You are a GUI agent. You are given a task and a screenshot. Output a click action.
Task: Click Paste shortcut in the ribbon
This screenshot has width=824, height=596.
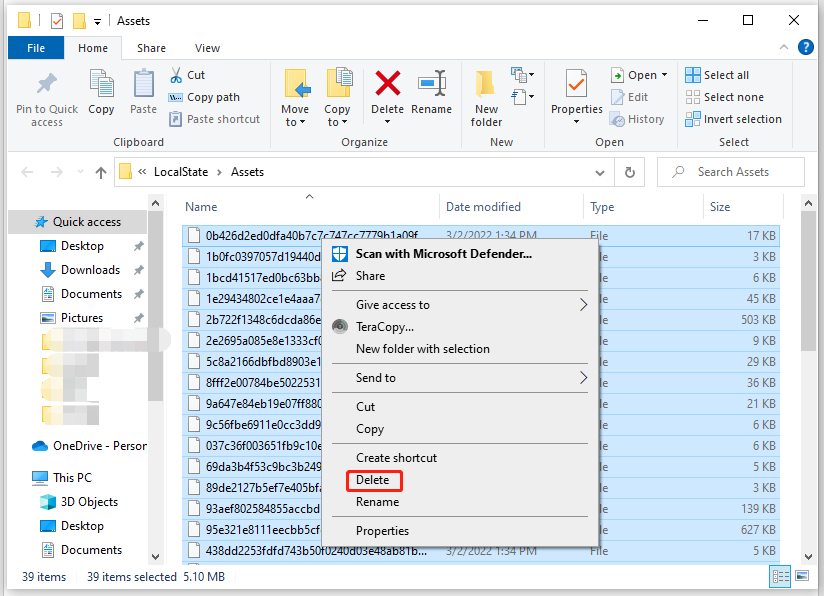[x=214, y=119]
